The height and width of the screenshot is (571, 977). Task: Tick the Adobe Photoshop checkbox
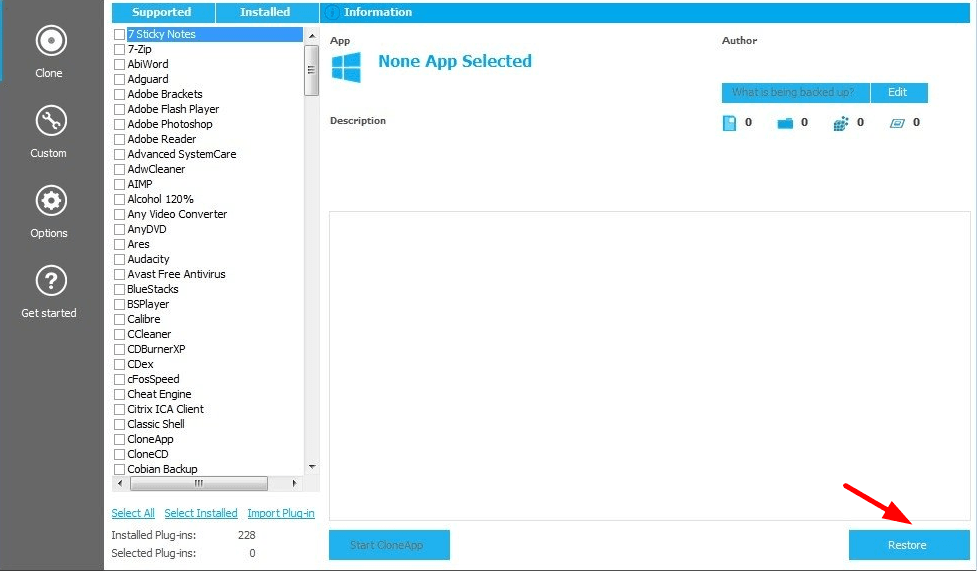click(x=120, y=124)
